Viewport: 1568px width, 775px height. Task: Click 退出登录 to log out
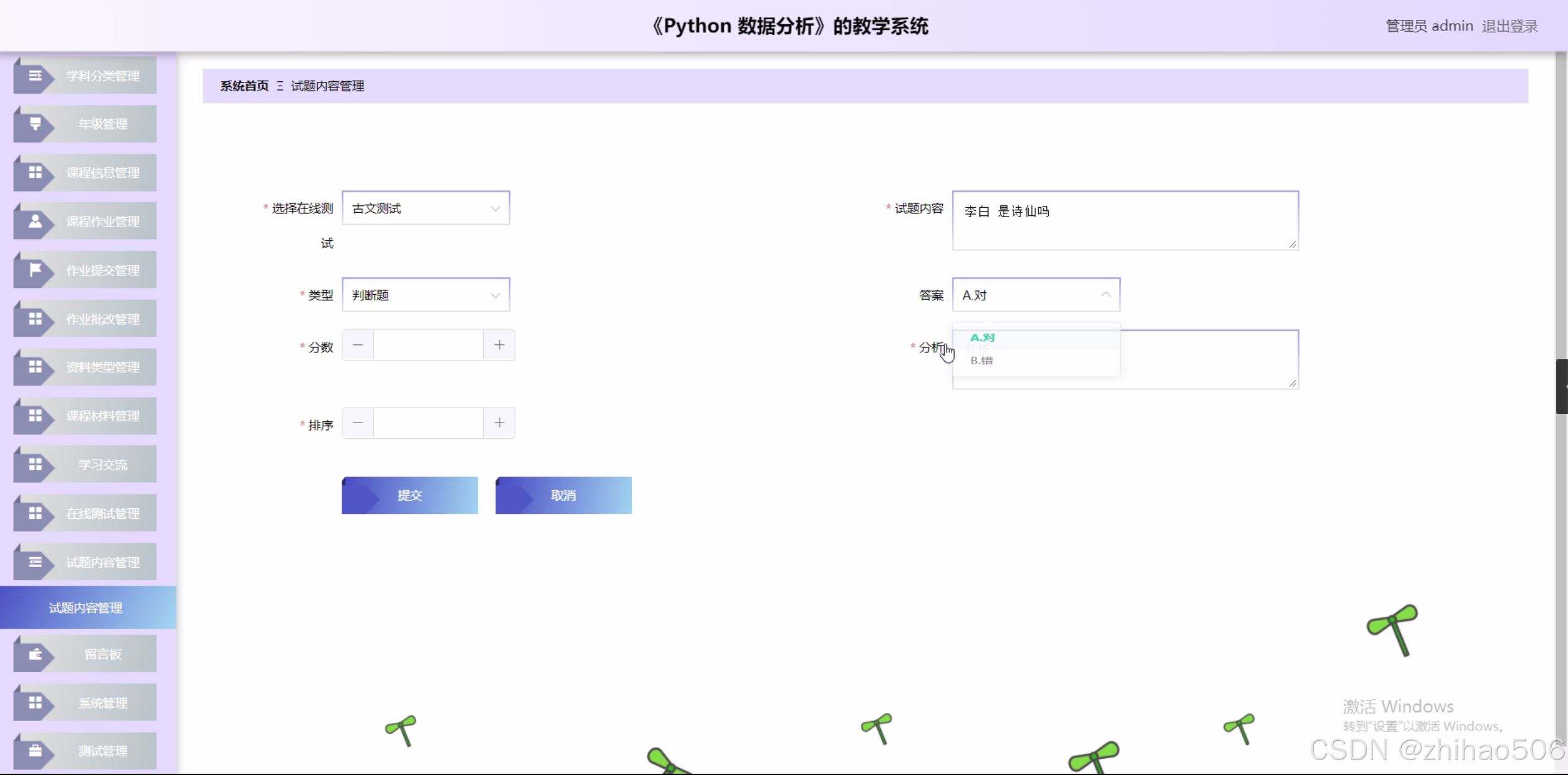click(1510, 25)
